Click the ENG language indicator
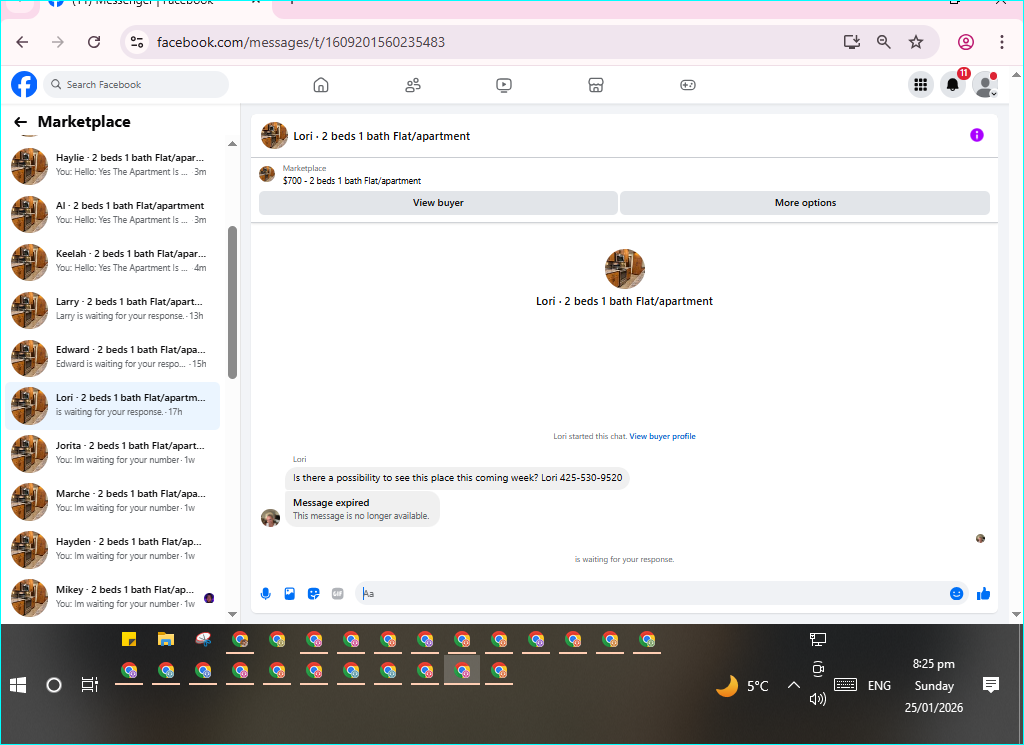The width and height of the screenshot is (1024, 745). pos(879,686)
